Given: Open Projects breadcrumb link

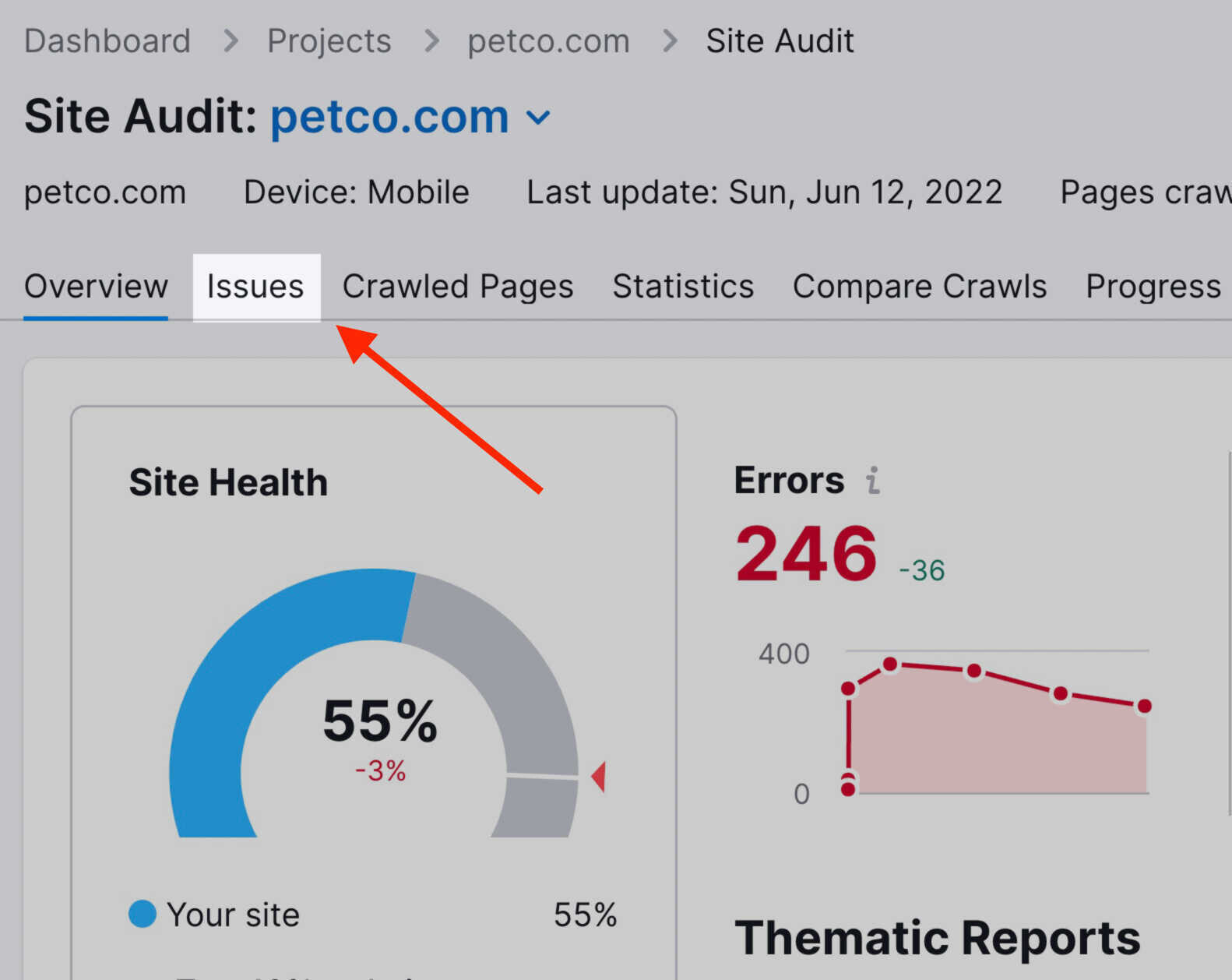Looking at the screenshot, I should pyautogui.click(x=329, y=41).
